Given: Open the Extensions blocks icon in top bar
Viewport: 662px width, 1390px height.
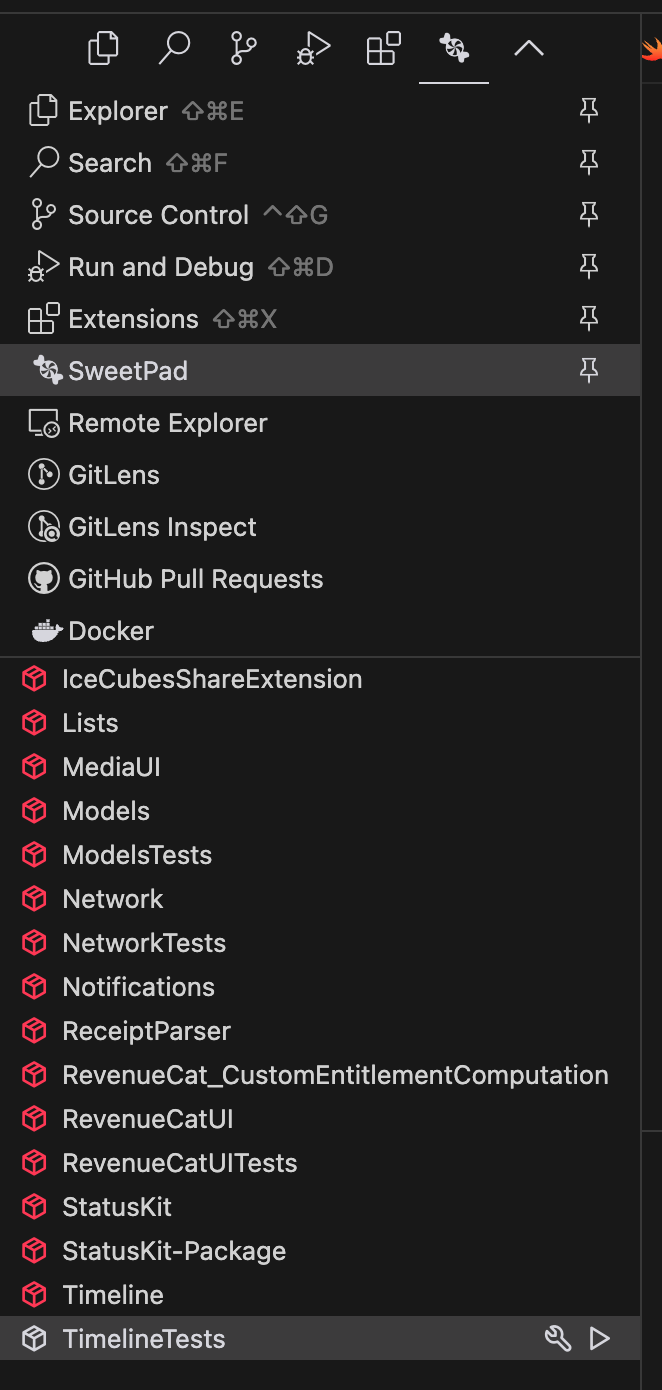Looking at the screenshot, I should tap(383, 48).
